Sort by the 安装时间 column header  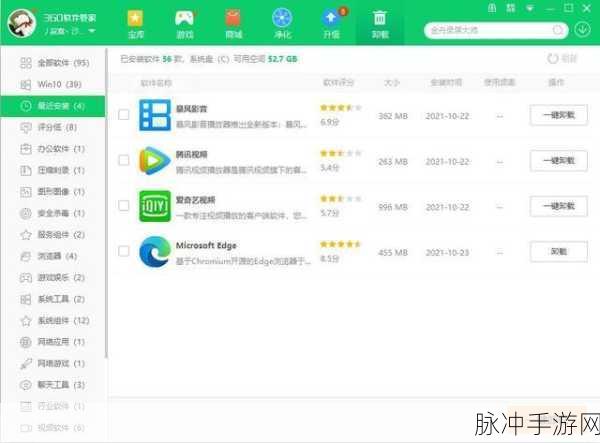coord(446,82)
